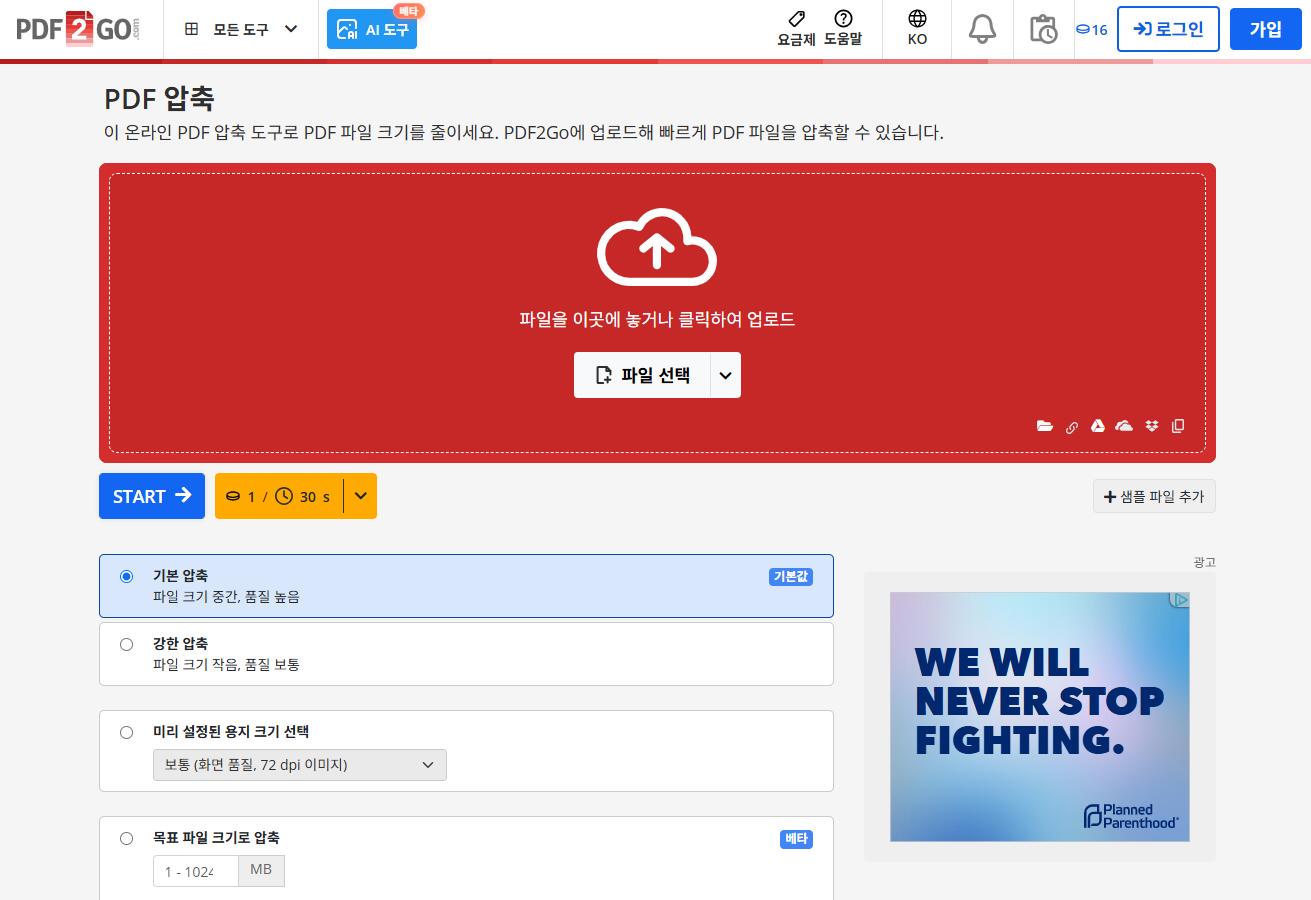The width and height of the screenshot is (1311, 900).
Task: Upload a file from Google Drive
Action: [1098, 426]
